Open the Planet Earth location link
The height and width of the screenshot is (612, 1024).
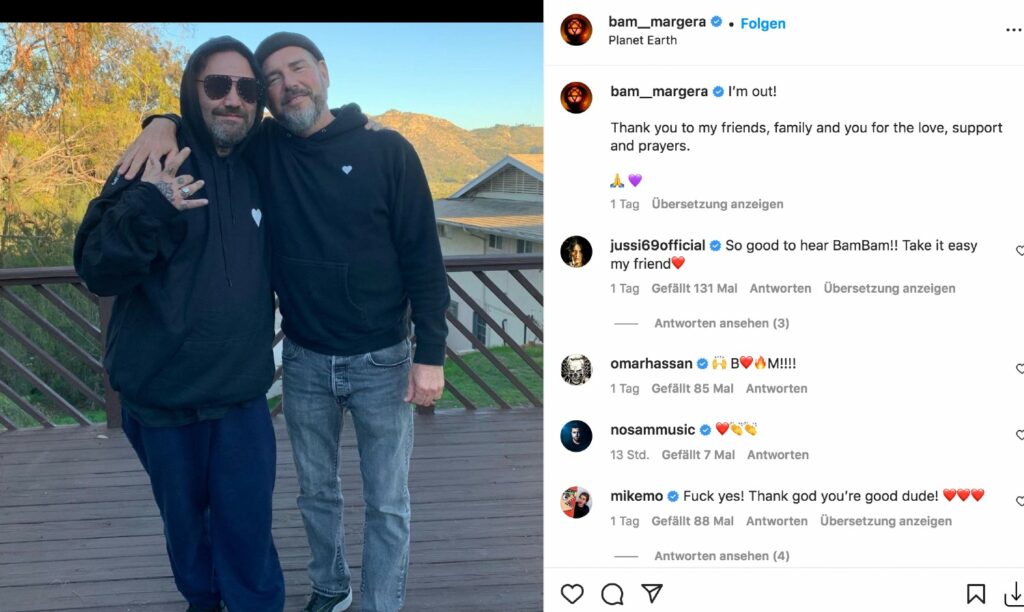pos(642,41)
